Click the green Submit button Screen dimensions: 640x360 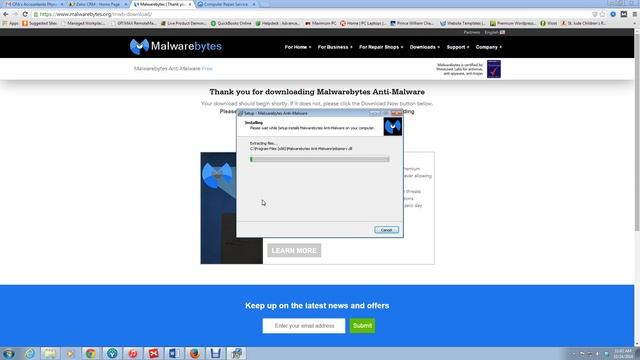coord(362,326)
